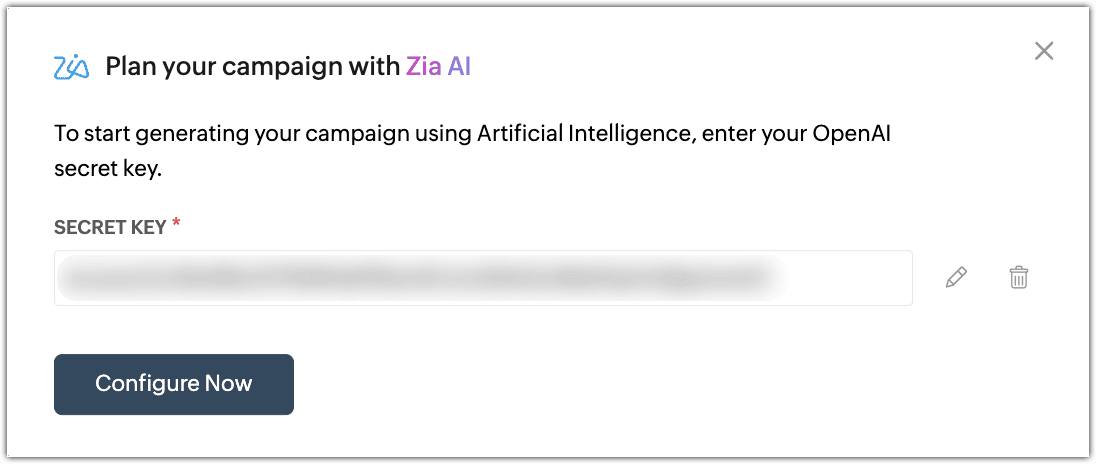Viewport: 1096px width, 464px height.
Task: Click the word 'KEY' in the field label
Action: [x=147, y=227]
